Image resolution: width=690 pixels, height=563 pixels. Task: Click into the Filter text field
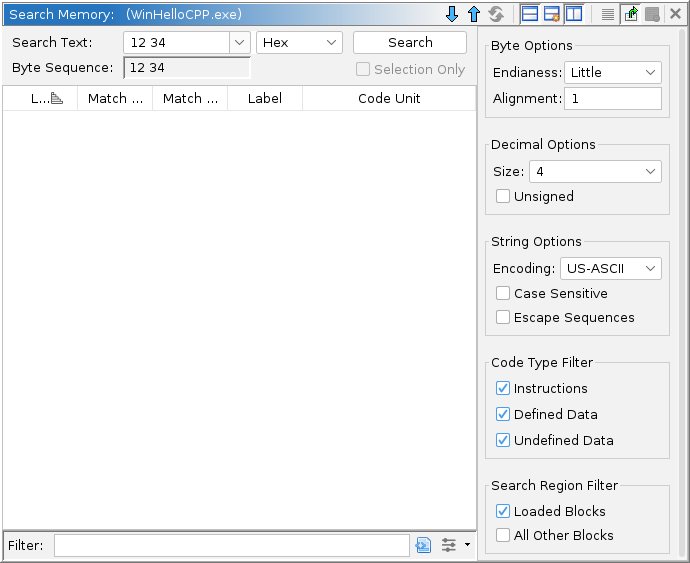[x=231, y=545]
